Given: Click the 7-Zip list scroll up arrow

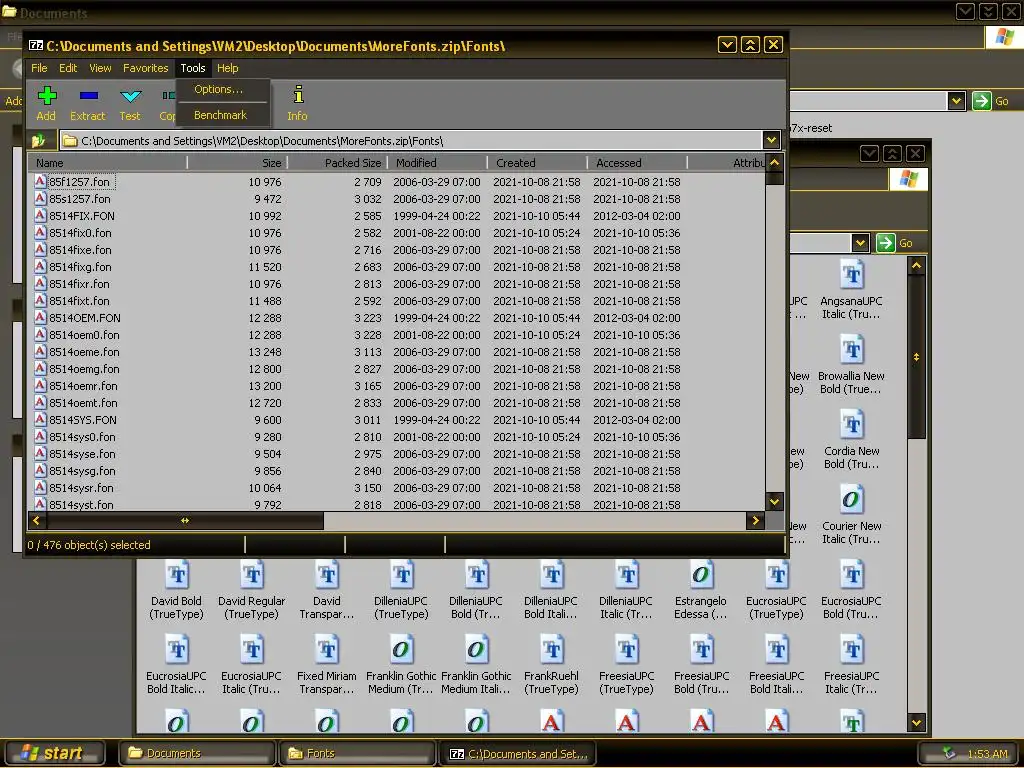Looking at the screenshot, I should point(775,163).
